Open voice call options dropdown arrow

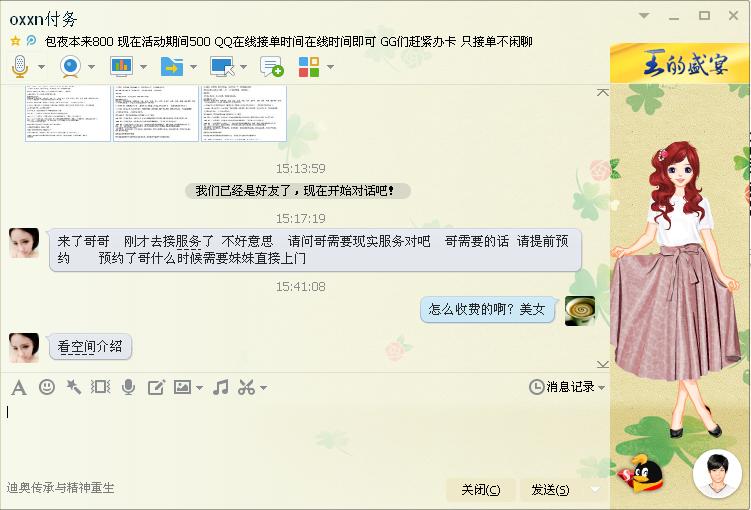coord(42,67)
